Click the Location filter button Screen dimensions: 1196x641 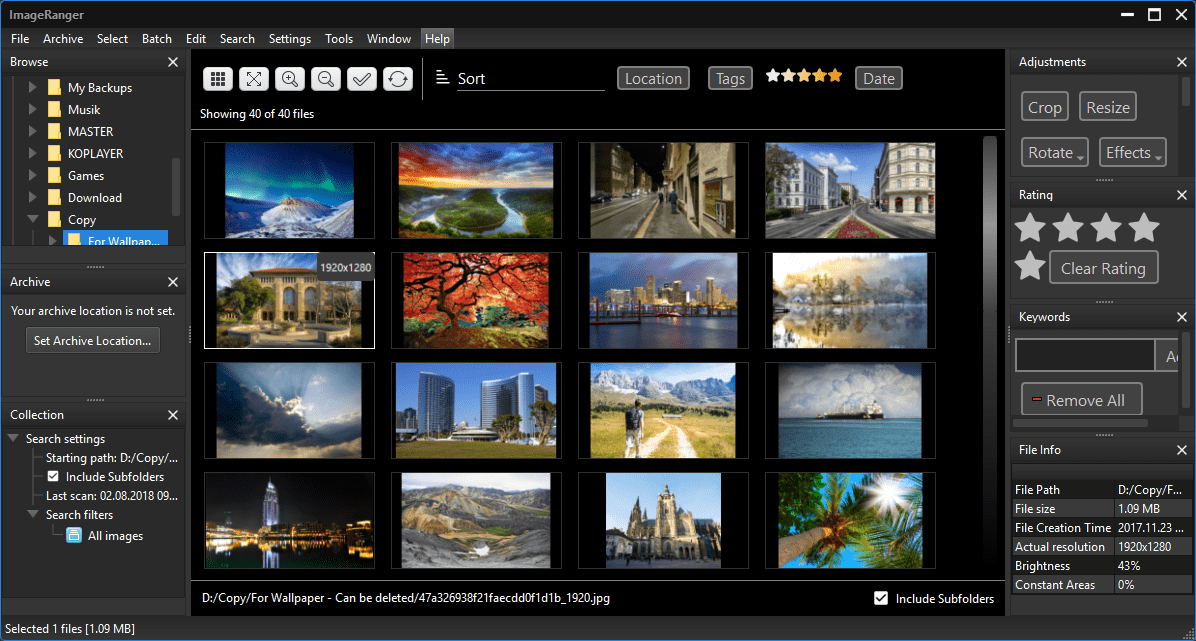pyautogui.click(x=654, y=79)
